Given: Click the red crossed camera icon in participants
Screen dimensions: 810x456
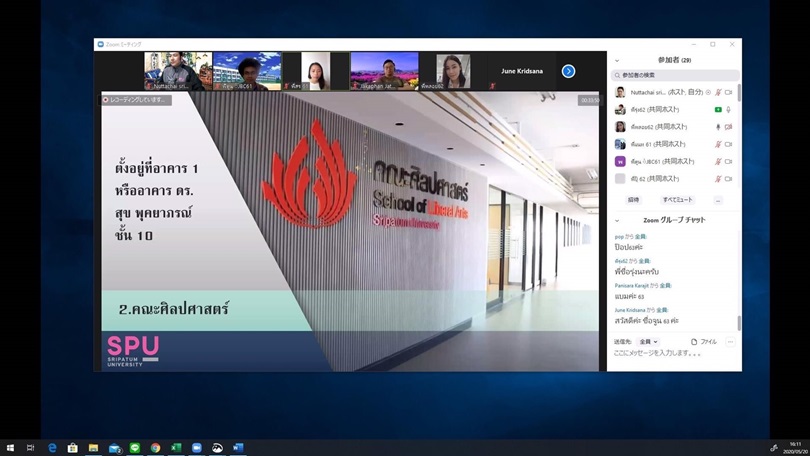Looking at the screenshot, I should (x=728, y=127).
